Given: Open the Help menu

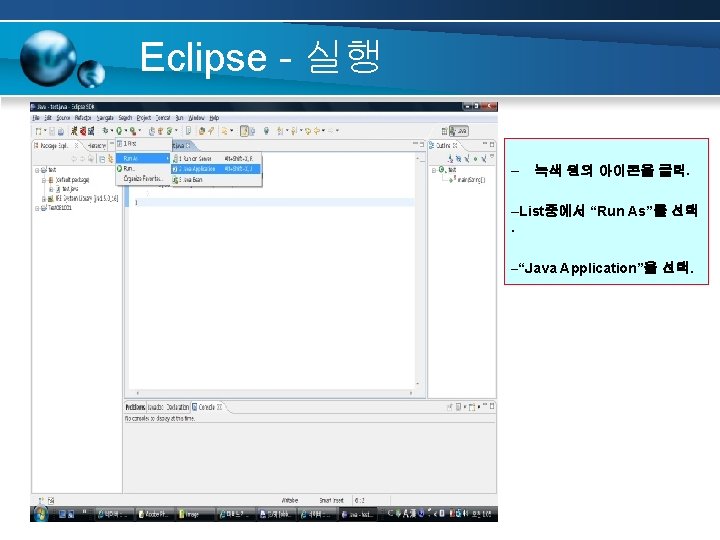Looking at the screenshot, I should pyautogui.click(x=214, y=118).
